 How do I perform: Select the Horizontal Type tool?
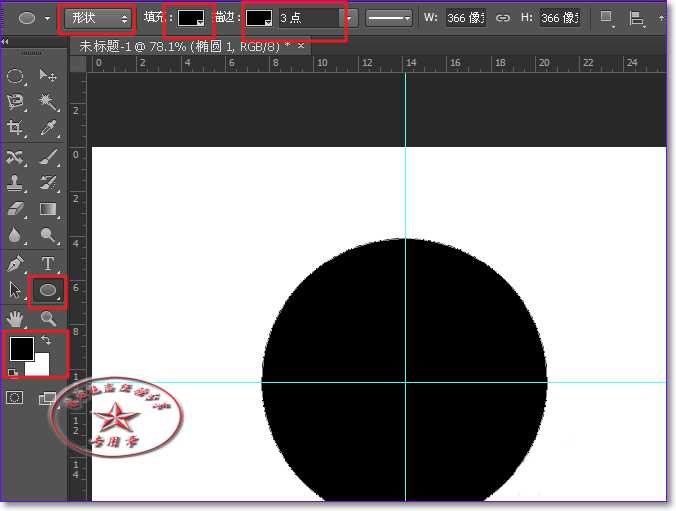47,264
